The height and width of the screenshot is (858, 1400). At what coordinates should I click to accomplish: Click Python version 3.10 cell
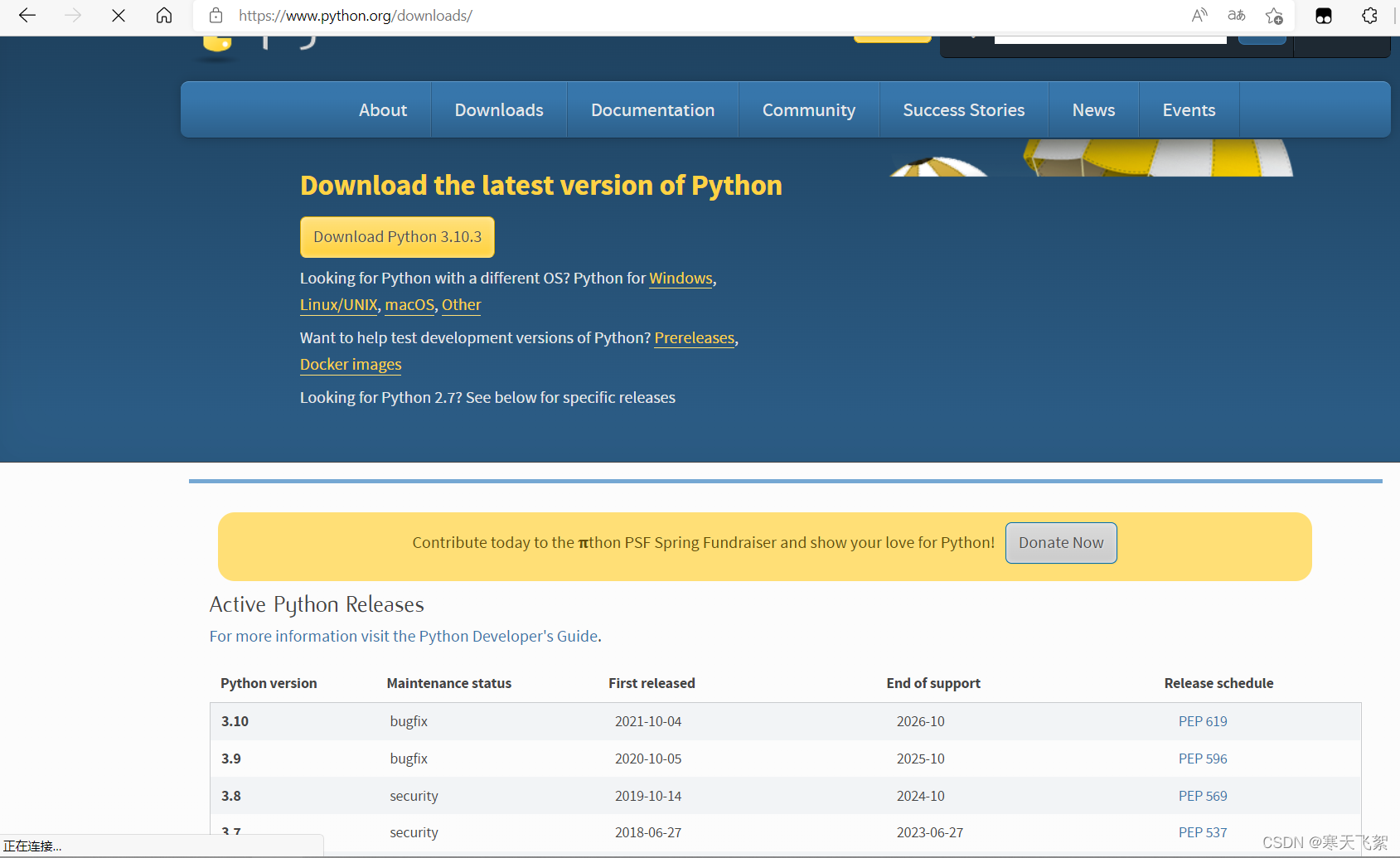point(235,721)
